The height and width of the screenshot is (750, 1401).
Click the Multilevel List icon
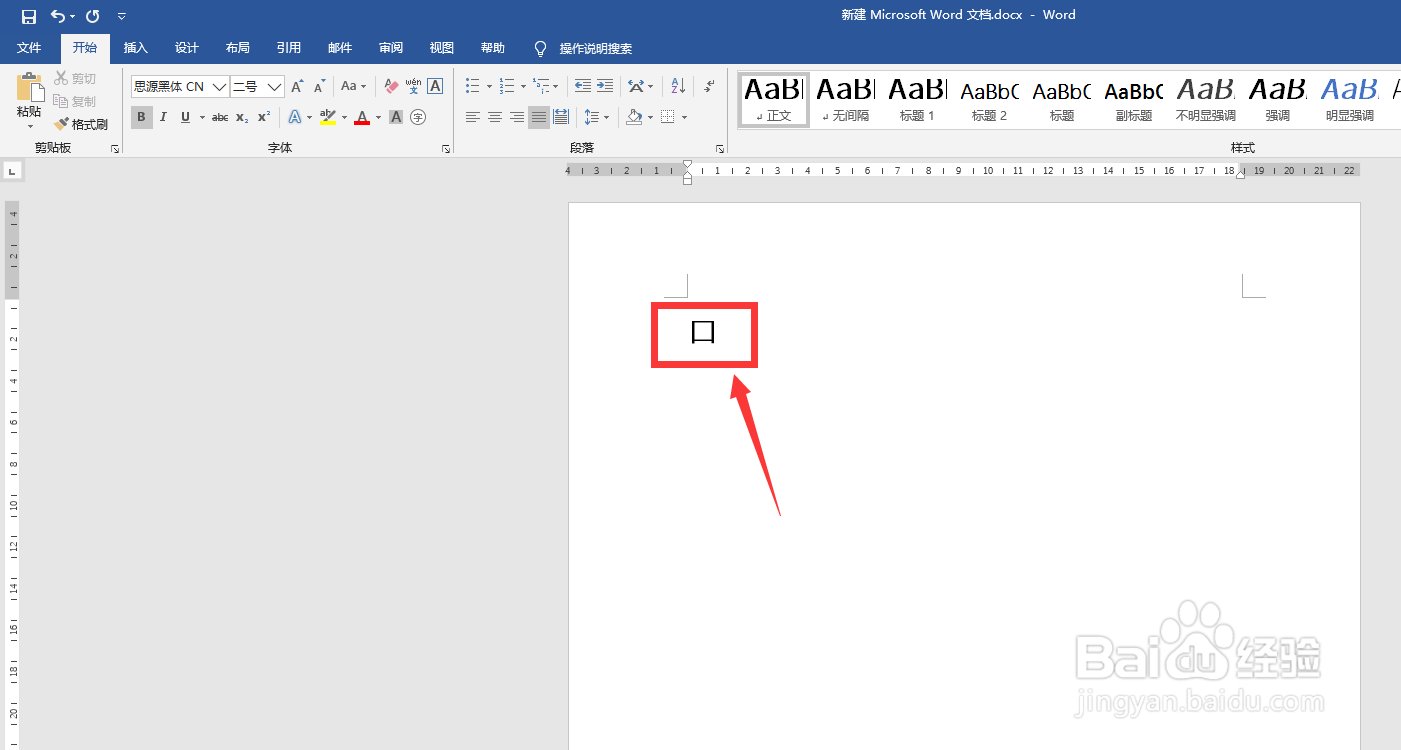coord(541,86)
